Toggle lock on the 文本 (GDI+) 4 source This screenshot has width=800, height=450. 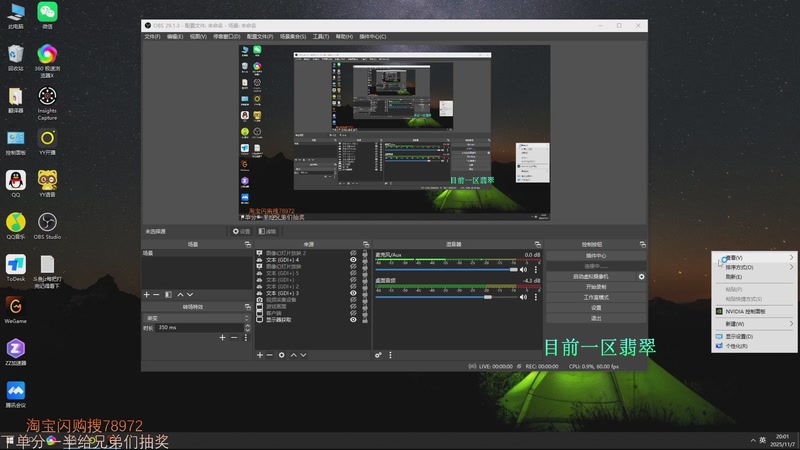(x=365, y=260)
